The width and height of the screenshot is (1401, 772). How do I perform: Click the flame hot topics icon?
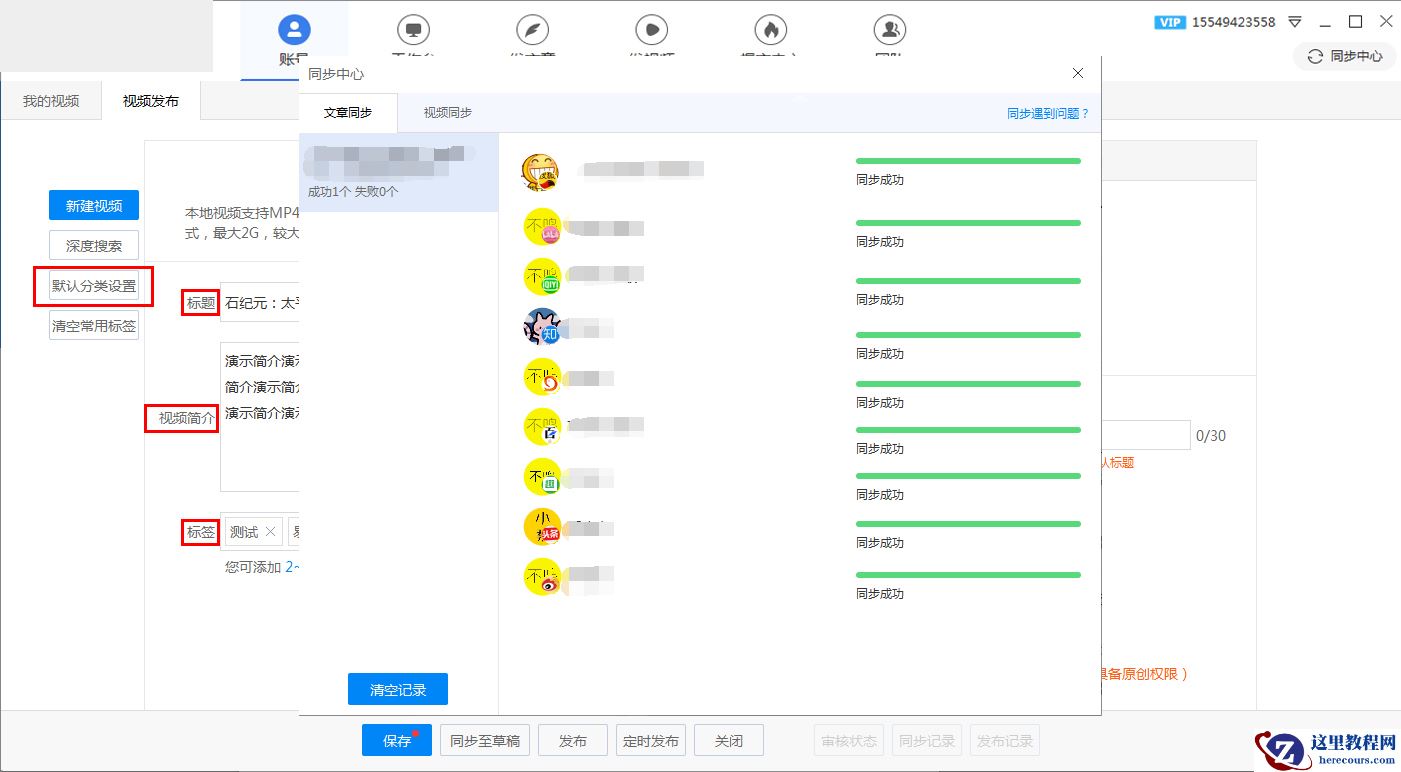(x=770, y=30)
